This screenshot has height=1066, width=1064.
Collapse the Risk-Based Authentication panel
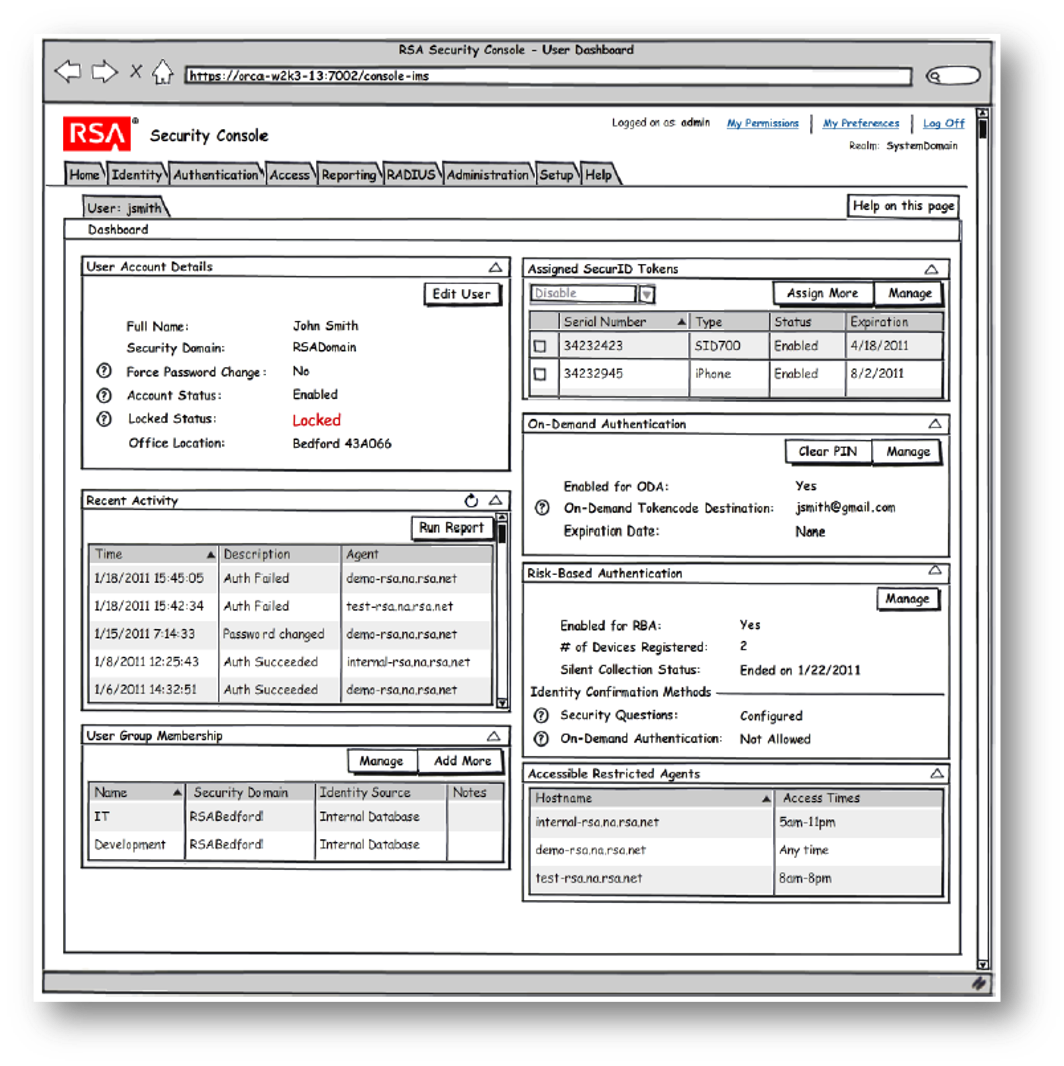tap(935, 570)
